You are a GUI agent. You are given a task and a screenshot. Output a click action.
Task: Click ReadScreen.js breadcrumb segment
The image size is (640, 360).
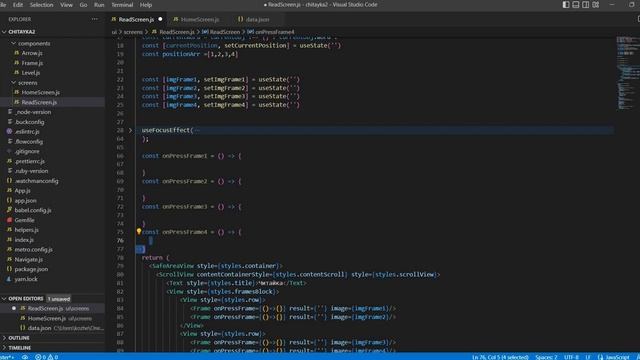(176, 32)
